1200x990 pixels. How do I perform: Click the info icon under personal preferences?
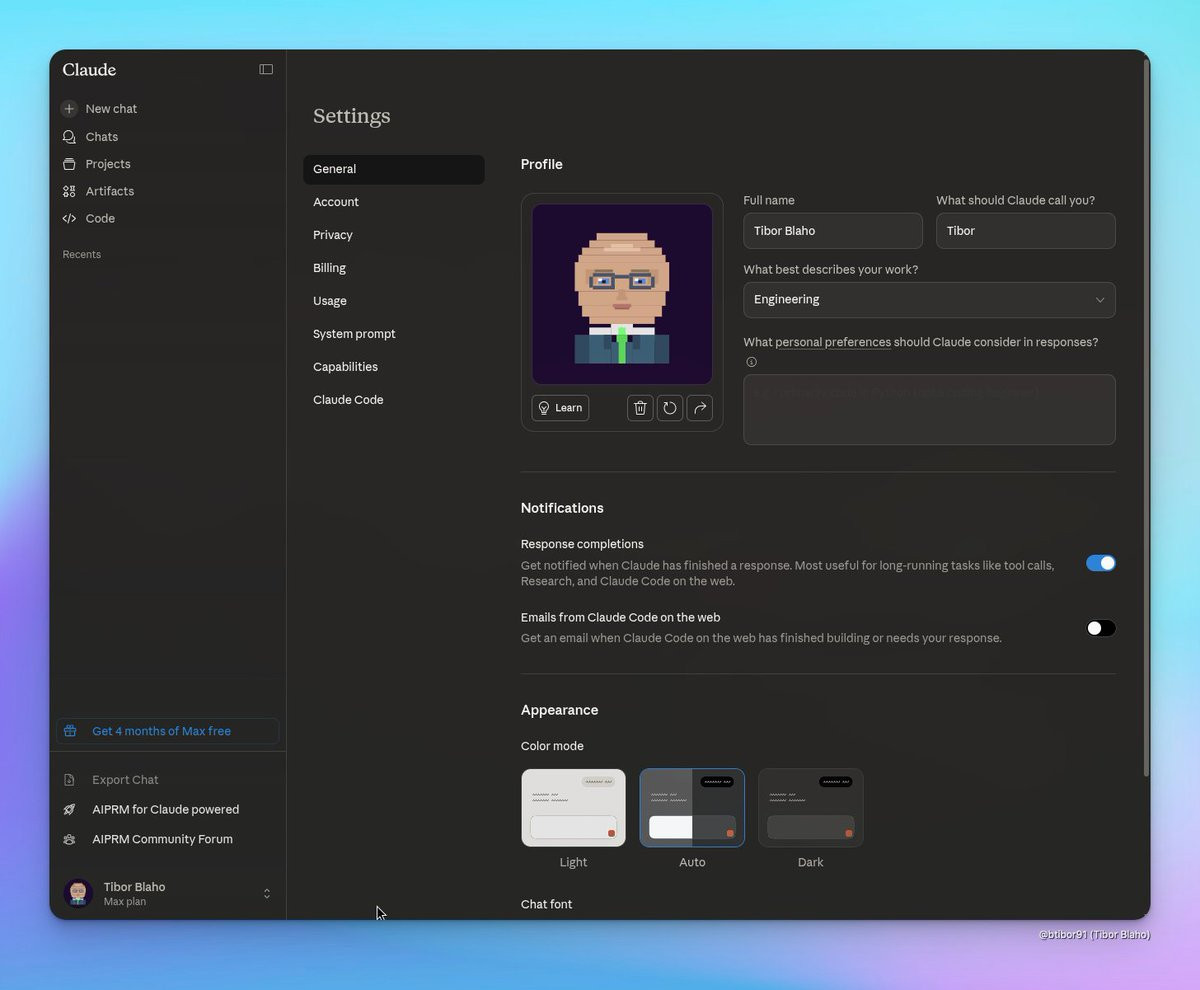pos(751,362)
